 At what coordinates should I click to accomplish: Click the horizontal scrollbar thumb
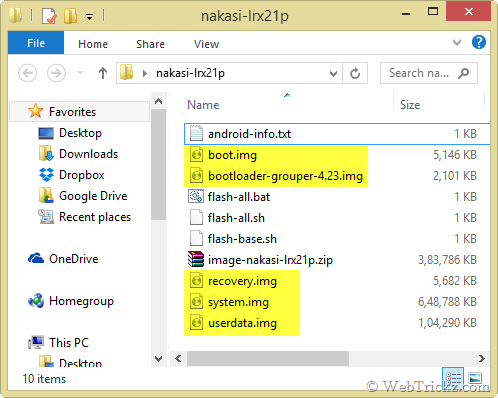pos(268,359)
